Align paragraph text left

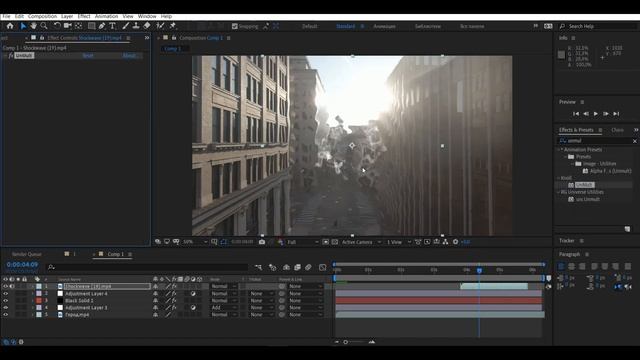[x=561, y=267]
